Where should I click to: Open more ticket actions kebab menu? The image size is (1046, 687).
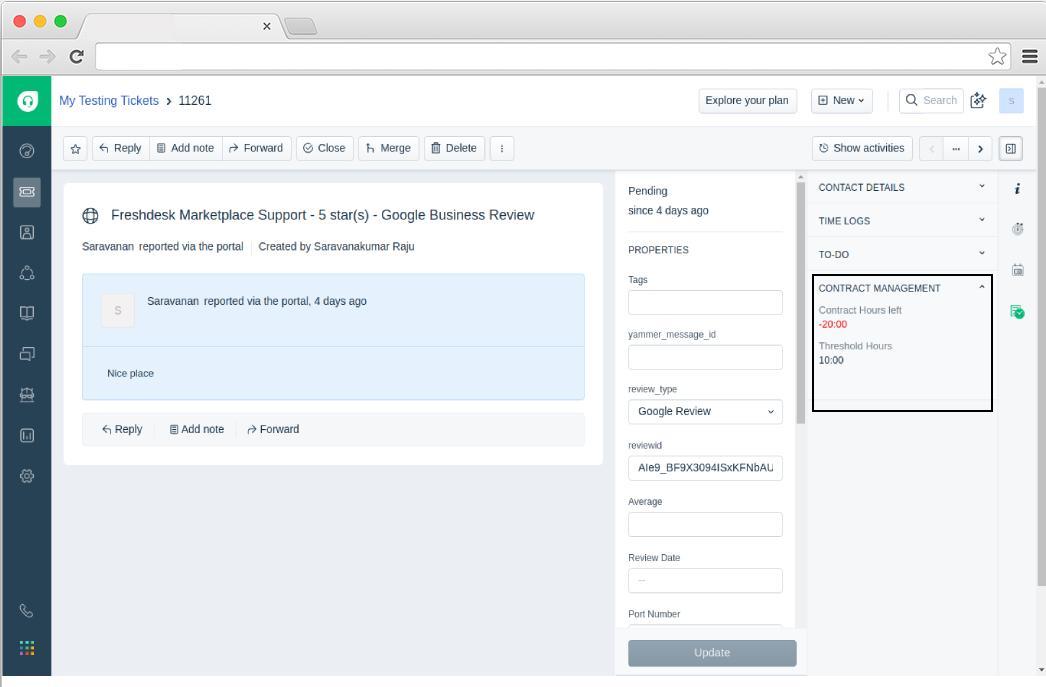(502, 148)
